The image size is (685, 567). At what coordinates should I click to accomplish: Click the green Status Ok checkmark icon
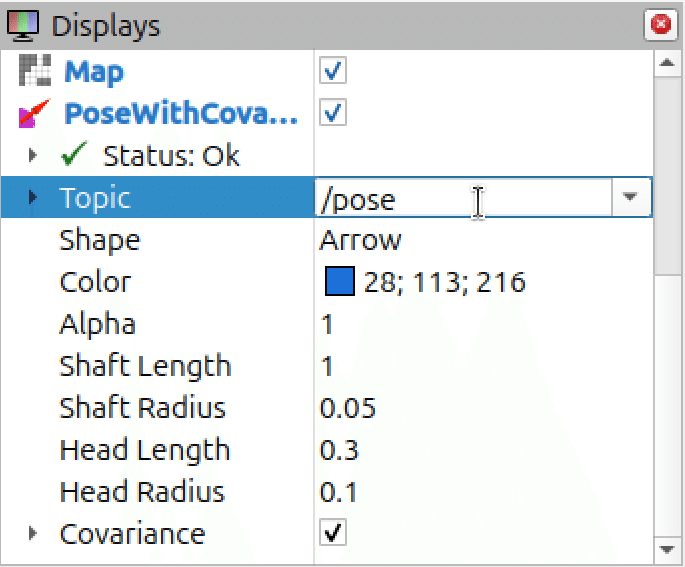75,156
